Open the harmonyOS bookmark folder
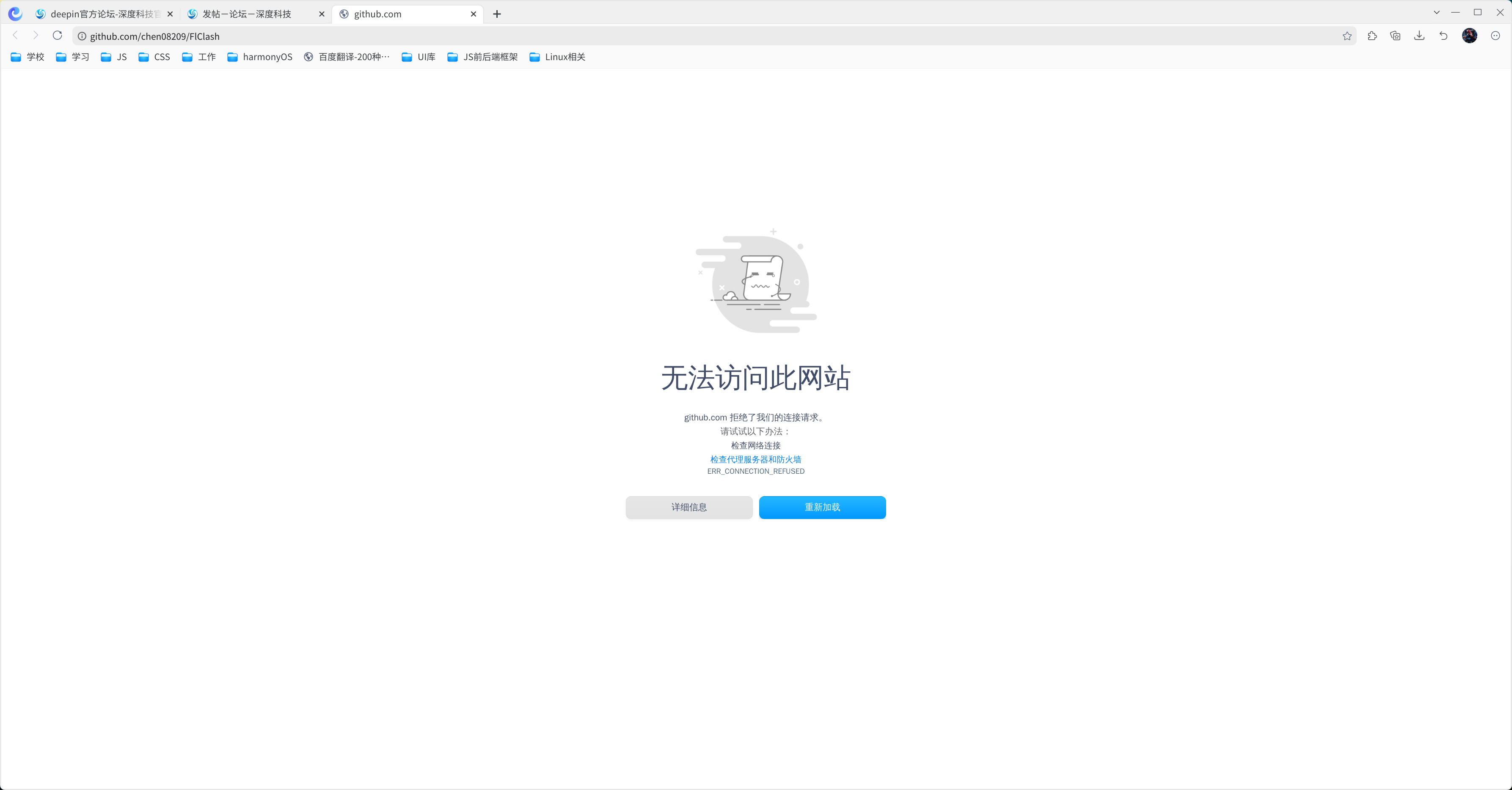The image size is (1512, 790). (x=259, y=57)
